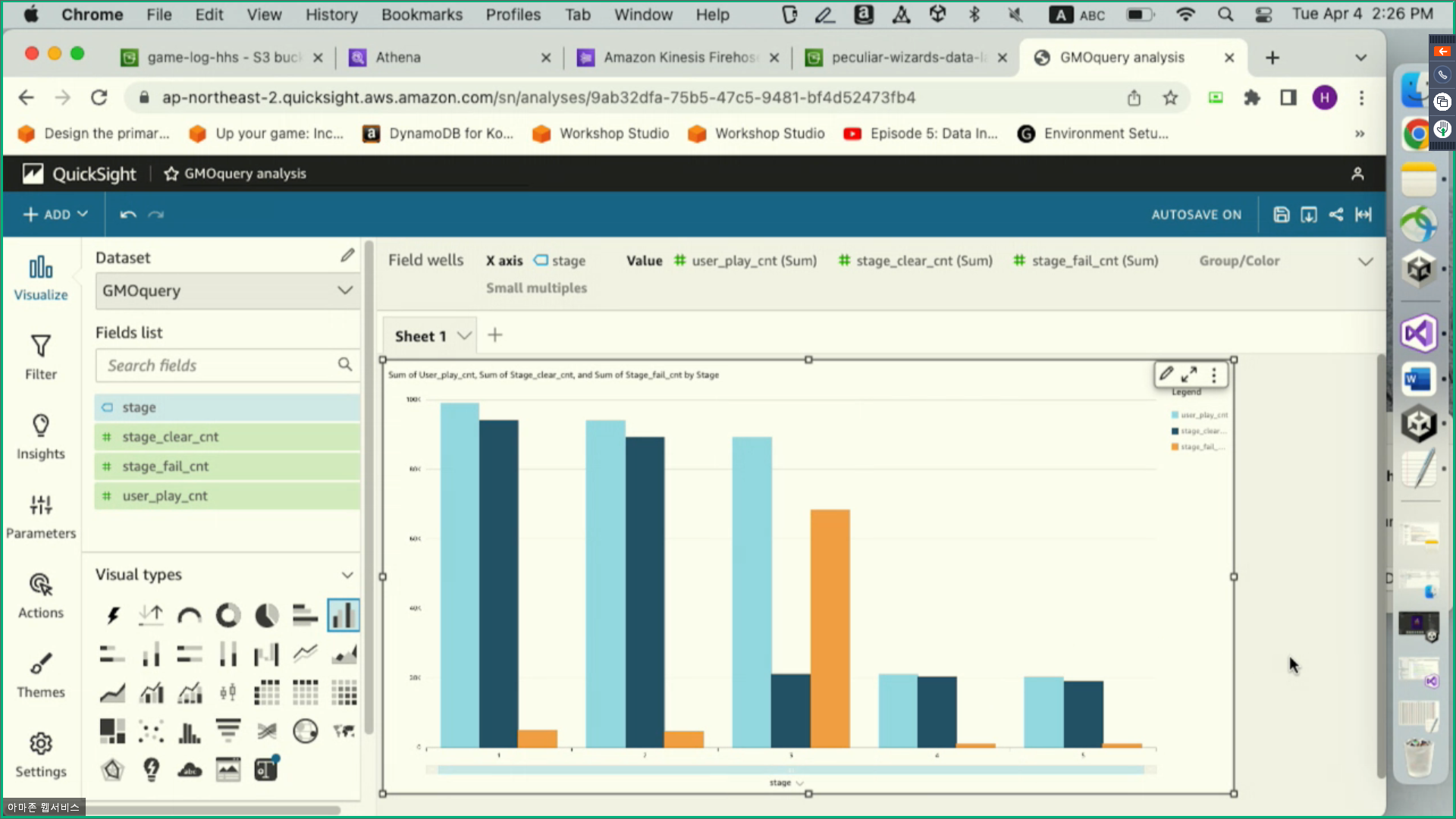Select the donut chart visual type
This screenshot has height=819, width=1456.
(227, 616)
